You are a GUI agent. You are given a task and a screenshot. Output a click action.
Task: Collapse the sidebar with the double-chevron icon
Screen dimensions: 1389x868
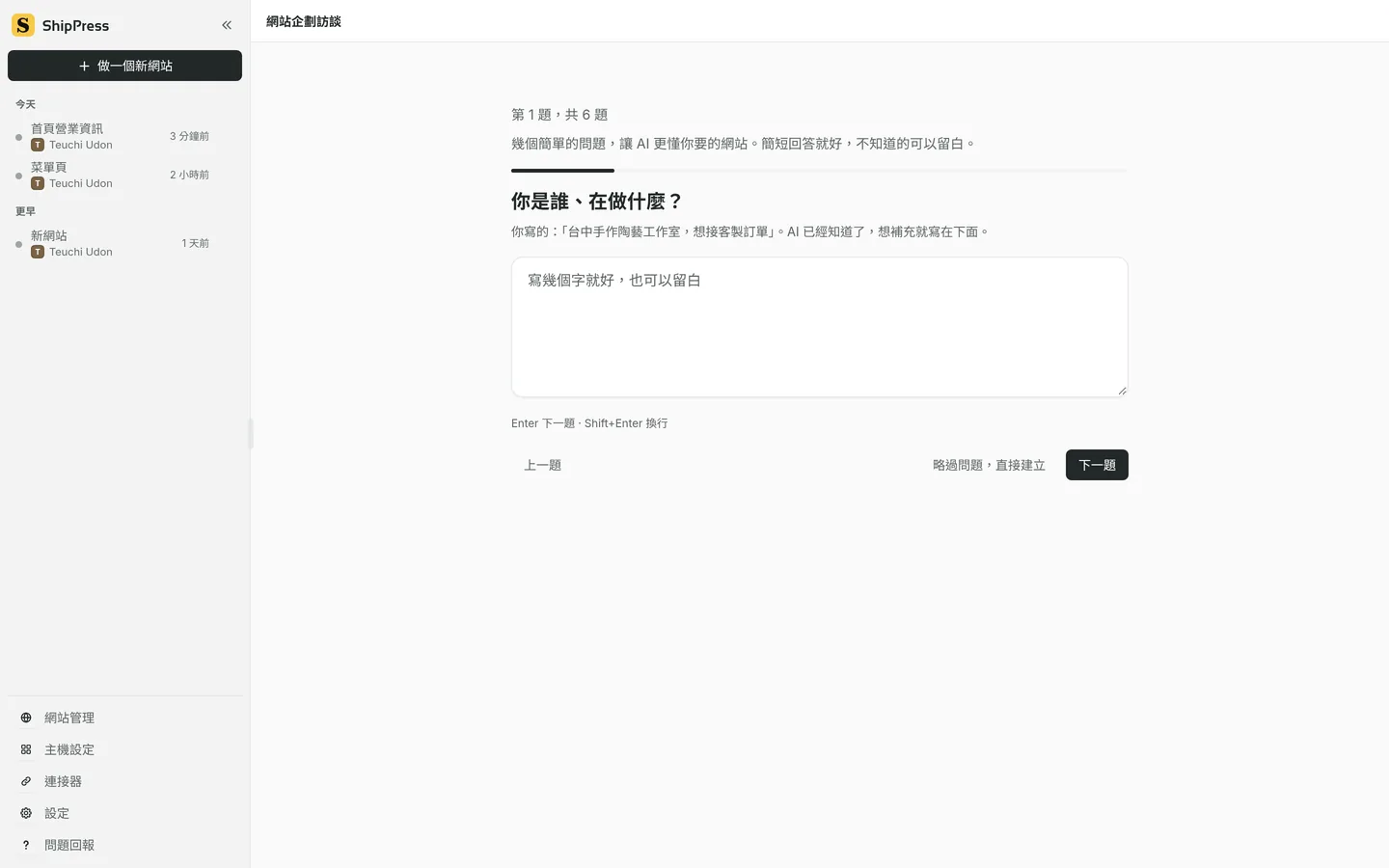pos(227,25)
